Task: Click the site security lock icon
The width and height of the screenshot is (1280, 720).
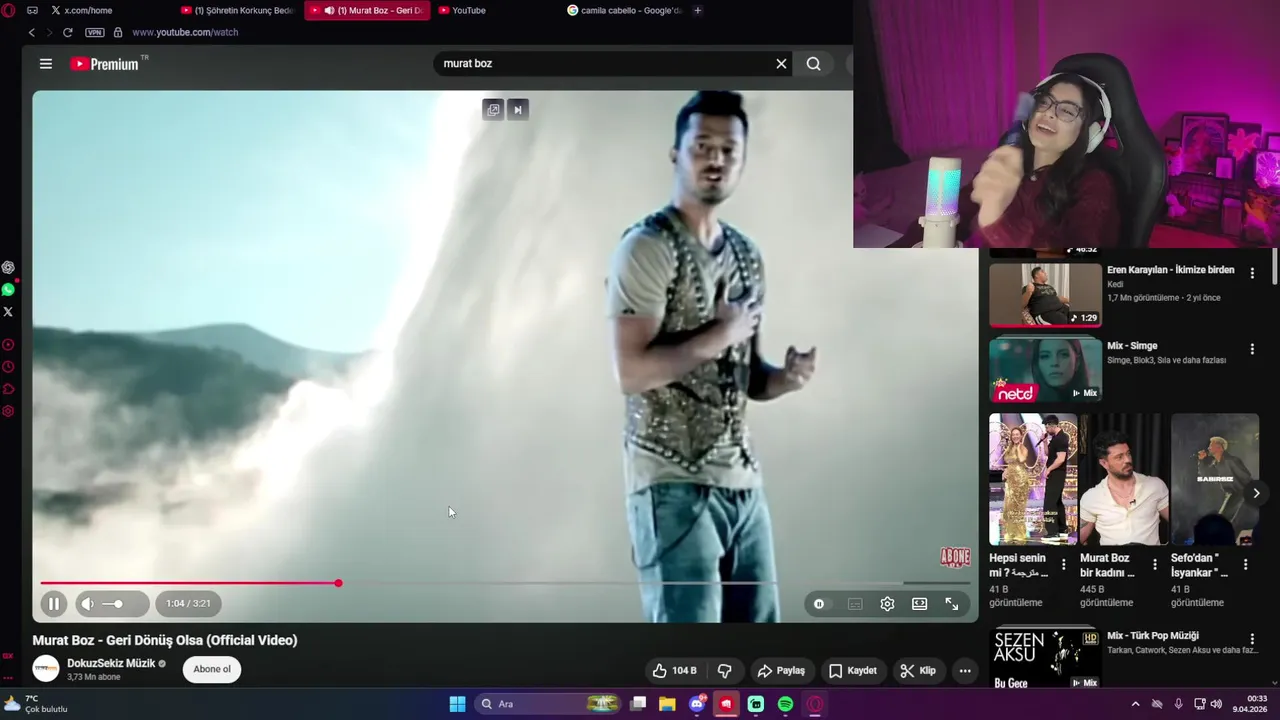Action: [x=118, y=32]
